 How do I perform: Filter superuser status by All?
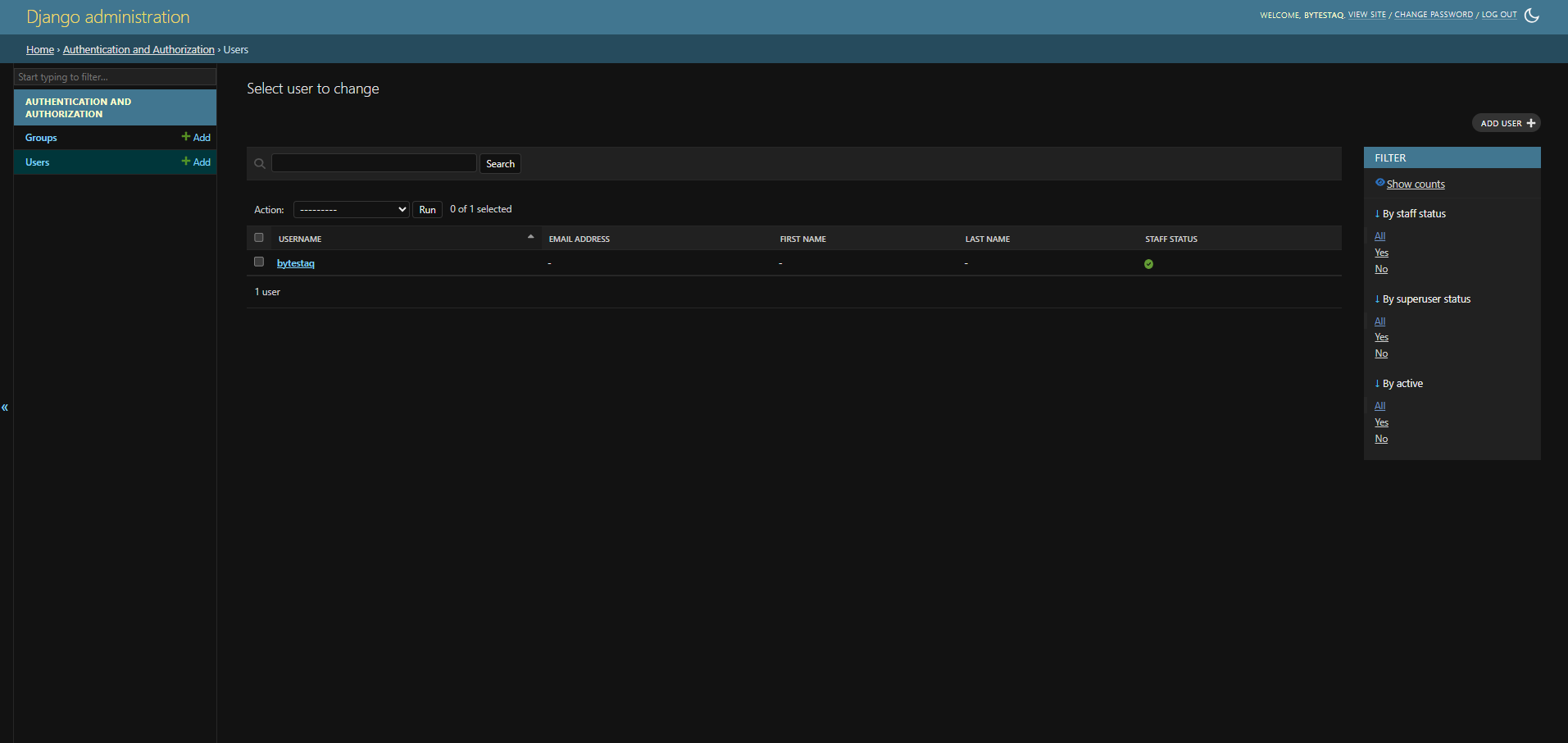coord(1380,321)
